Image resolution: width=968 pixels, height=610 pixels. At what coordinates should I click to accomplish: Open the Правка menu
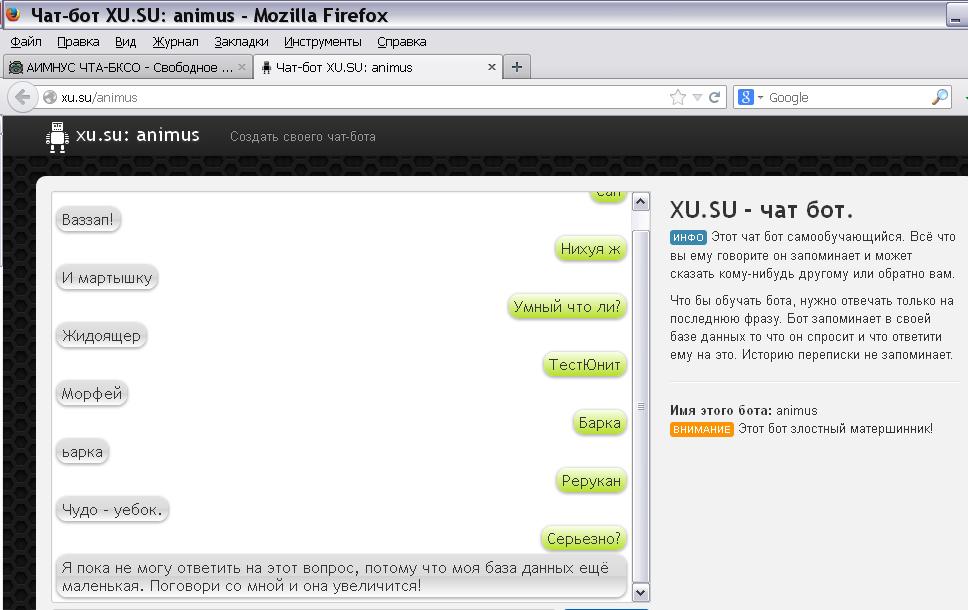[x=78, y=42]
